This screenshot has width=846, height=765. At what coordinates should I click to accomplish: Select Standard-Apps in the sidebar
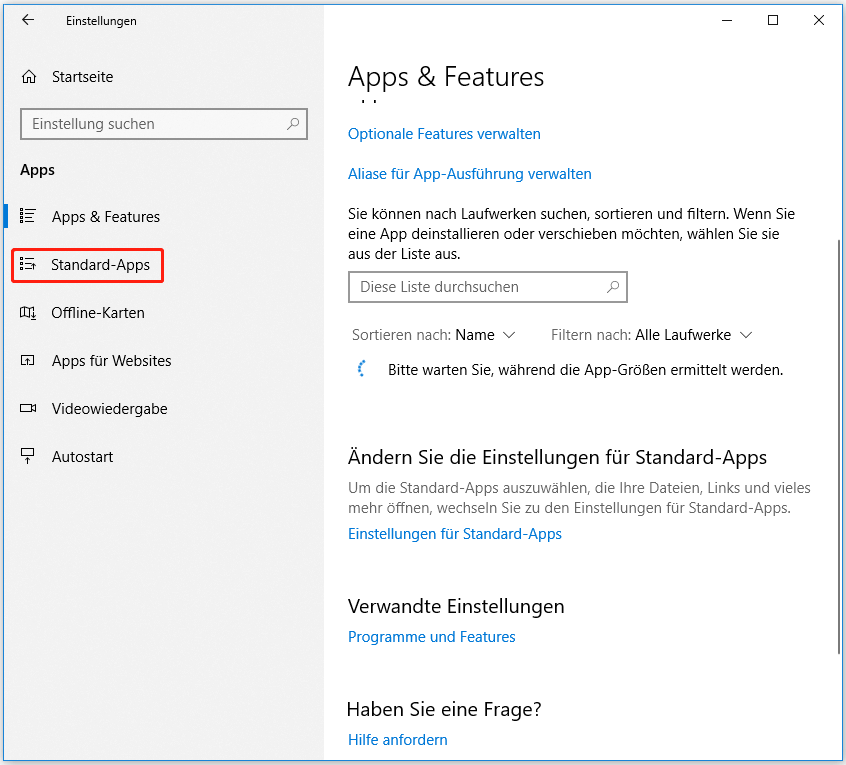tap(100, 265)
